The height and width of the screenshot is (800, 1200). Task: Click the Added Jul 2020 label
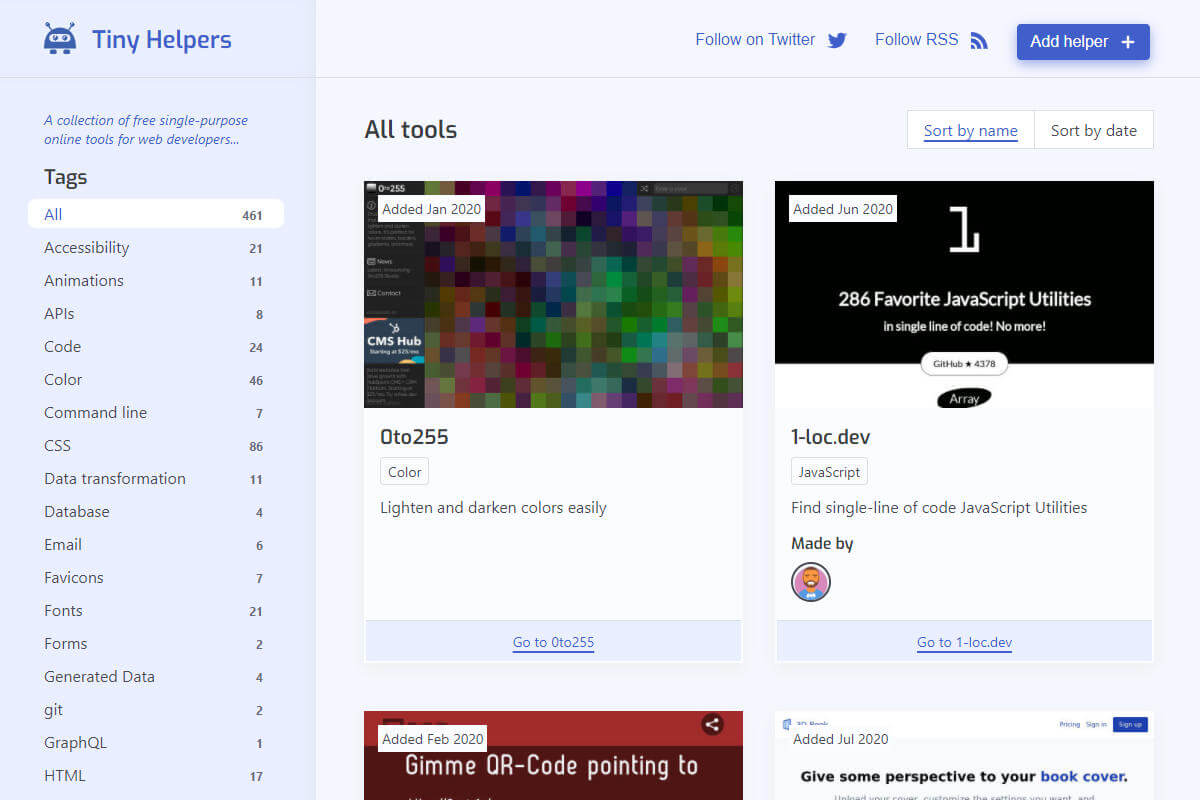click(840, 739)
